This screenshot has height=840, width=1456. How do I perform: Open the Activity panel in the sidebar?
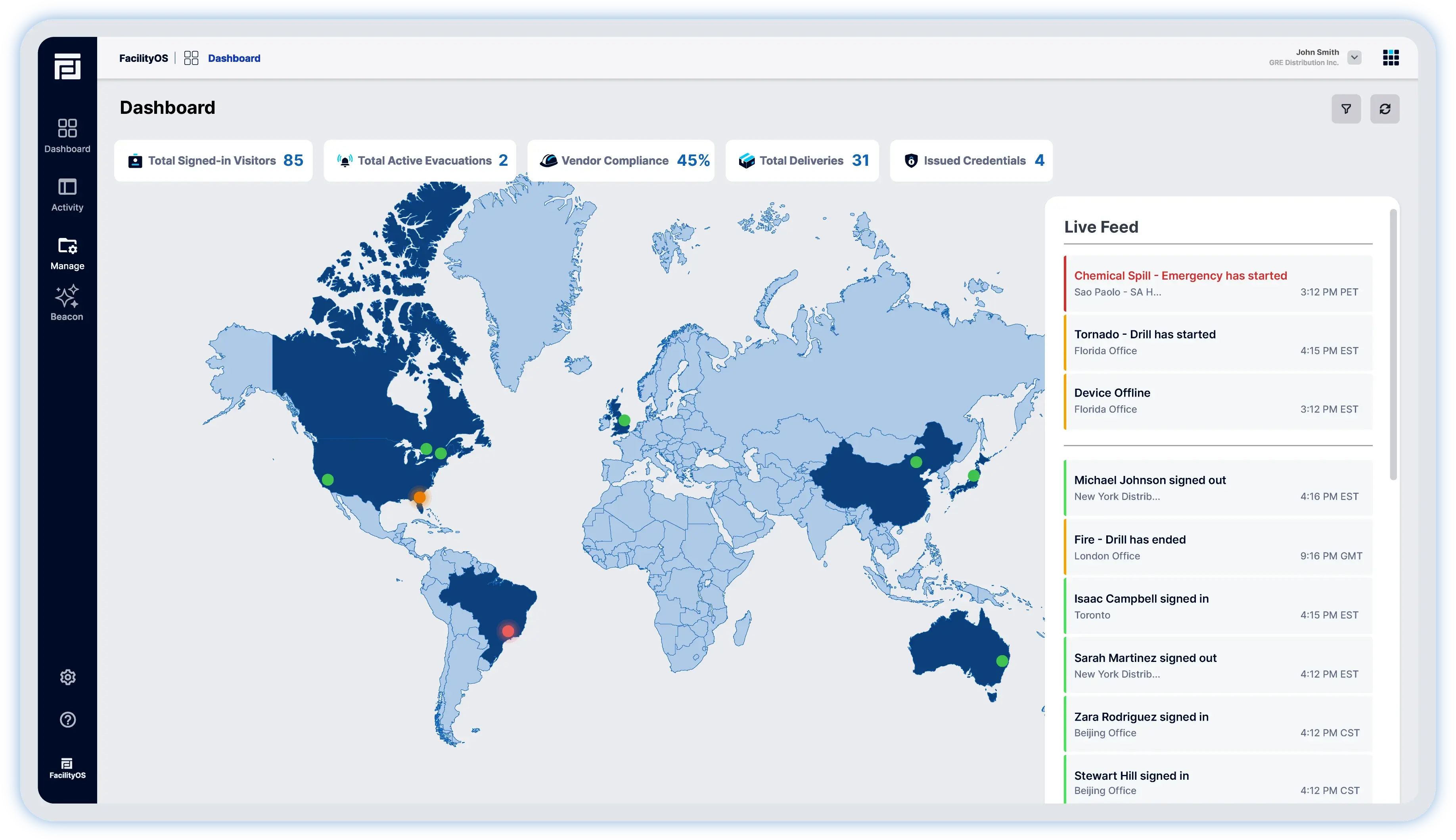pyautogui.click(x=67, y=193)
